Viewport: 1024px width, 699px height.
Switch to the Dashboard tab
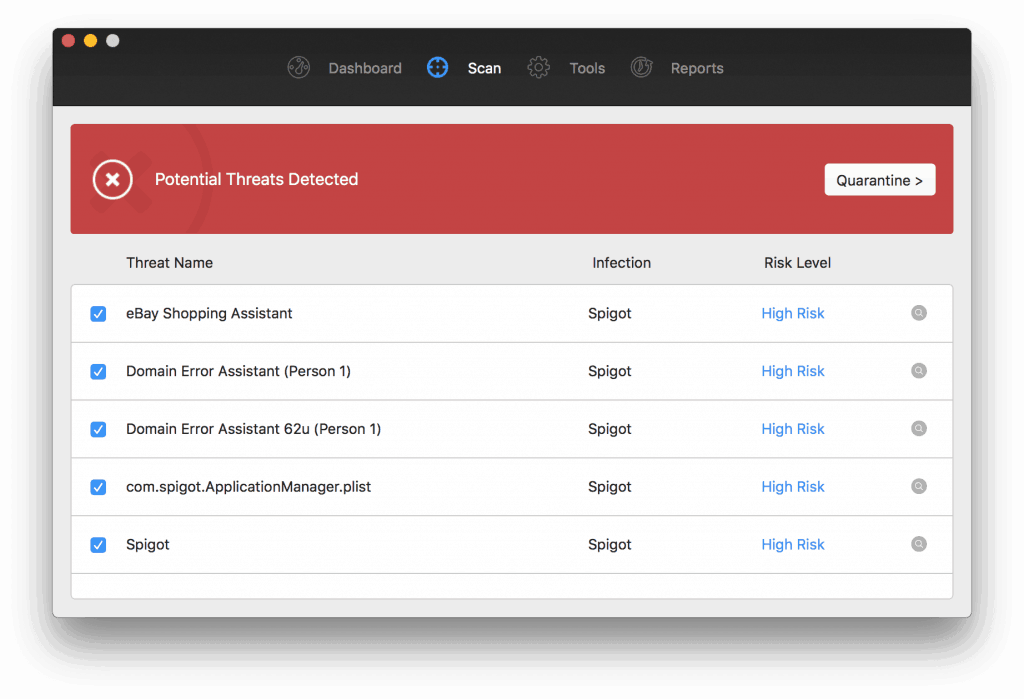click(x=364, y=67)
